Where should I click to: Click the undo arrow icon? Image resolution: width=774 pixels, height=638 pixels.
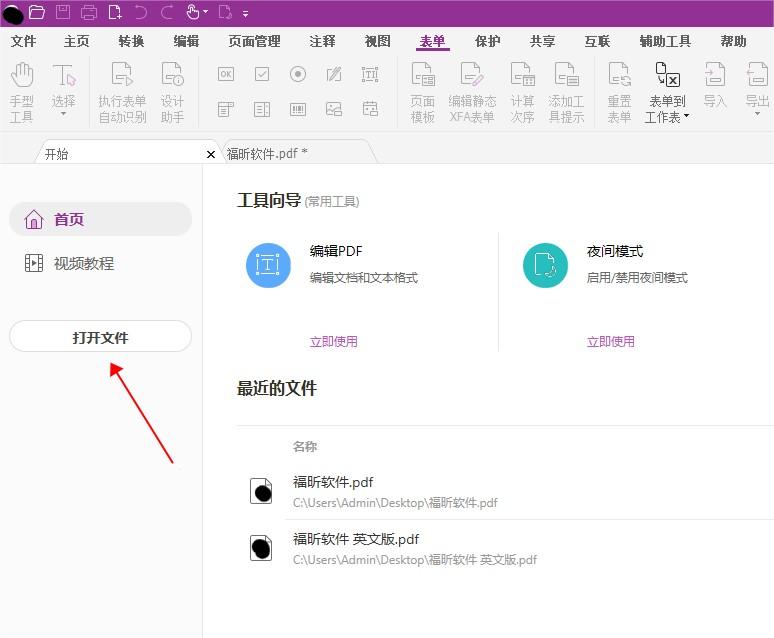[x=141, y=12]
